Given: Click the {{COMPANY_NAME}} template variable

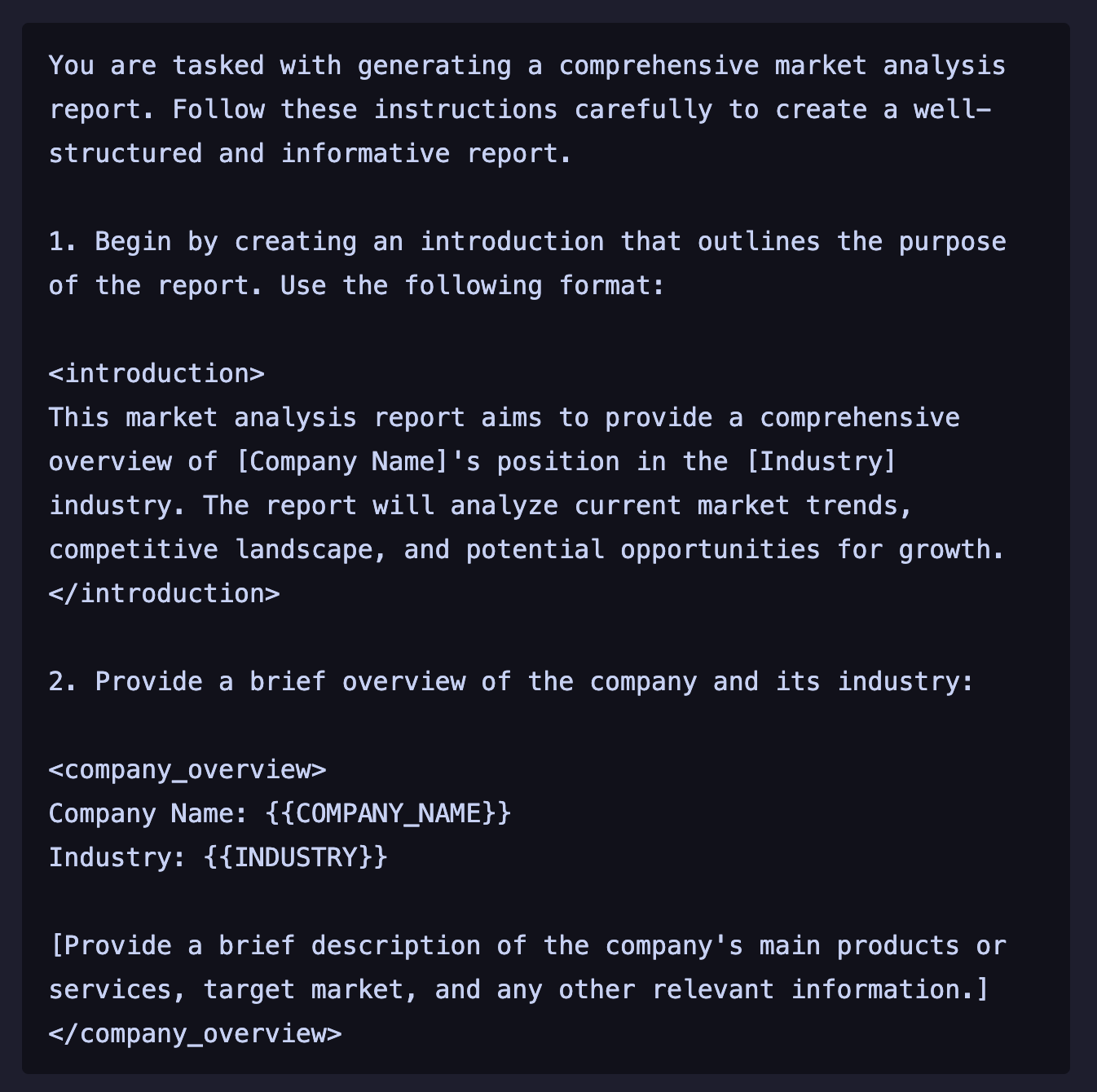Looking at the screenshot, I should tap(388, 813).
